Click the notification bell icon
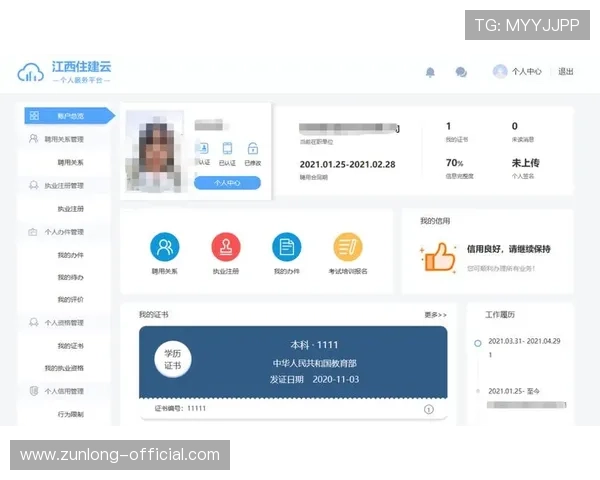Screen dimensions: 600x480 coord(431,72)
